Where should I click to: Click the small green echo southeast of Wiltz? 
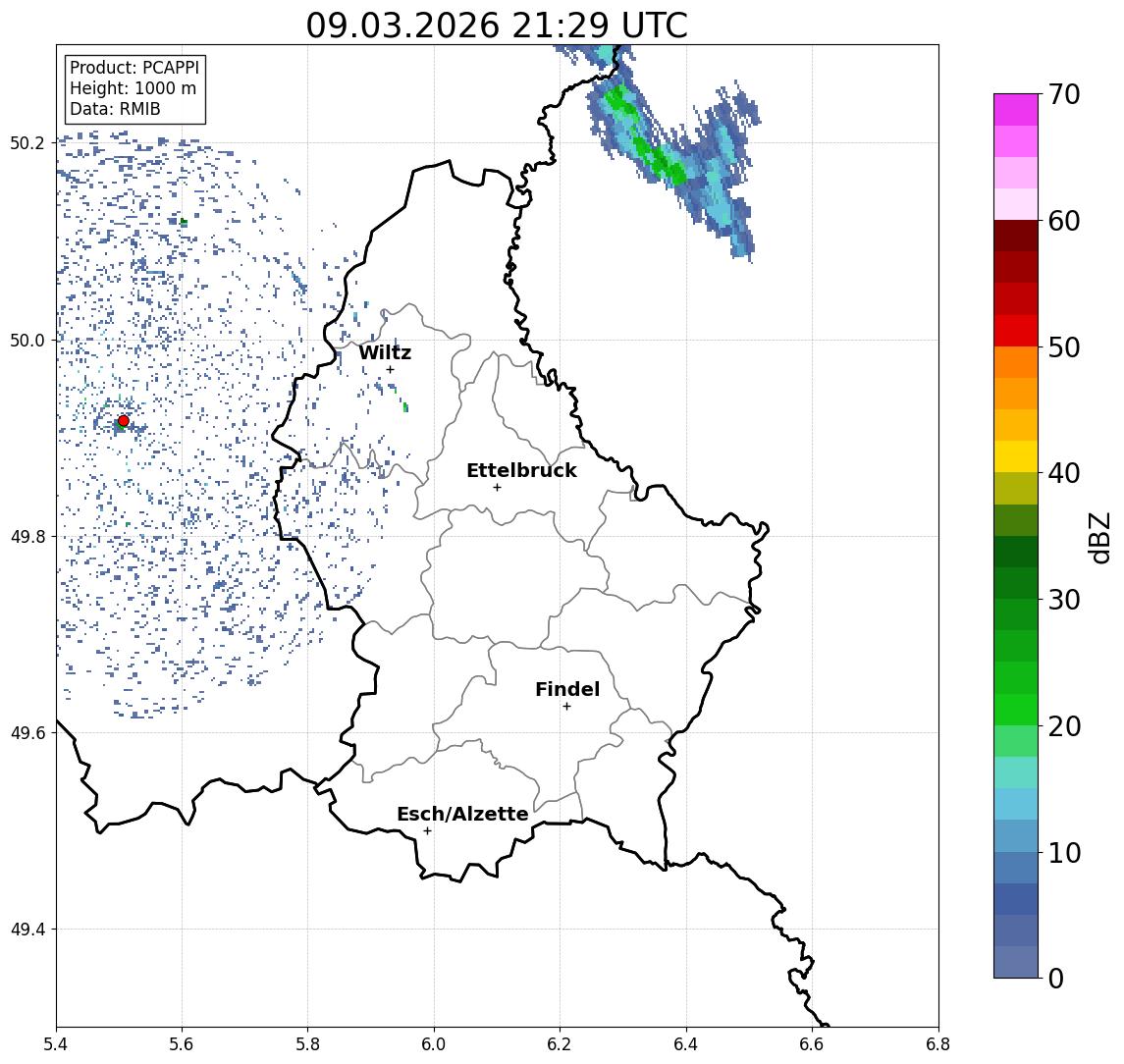[x=405, y=407]
